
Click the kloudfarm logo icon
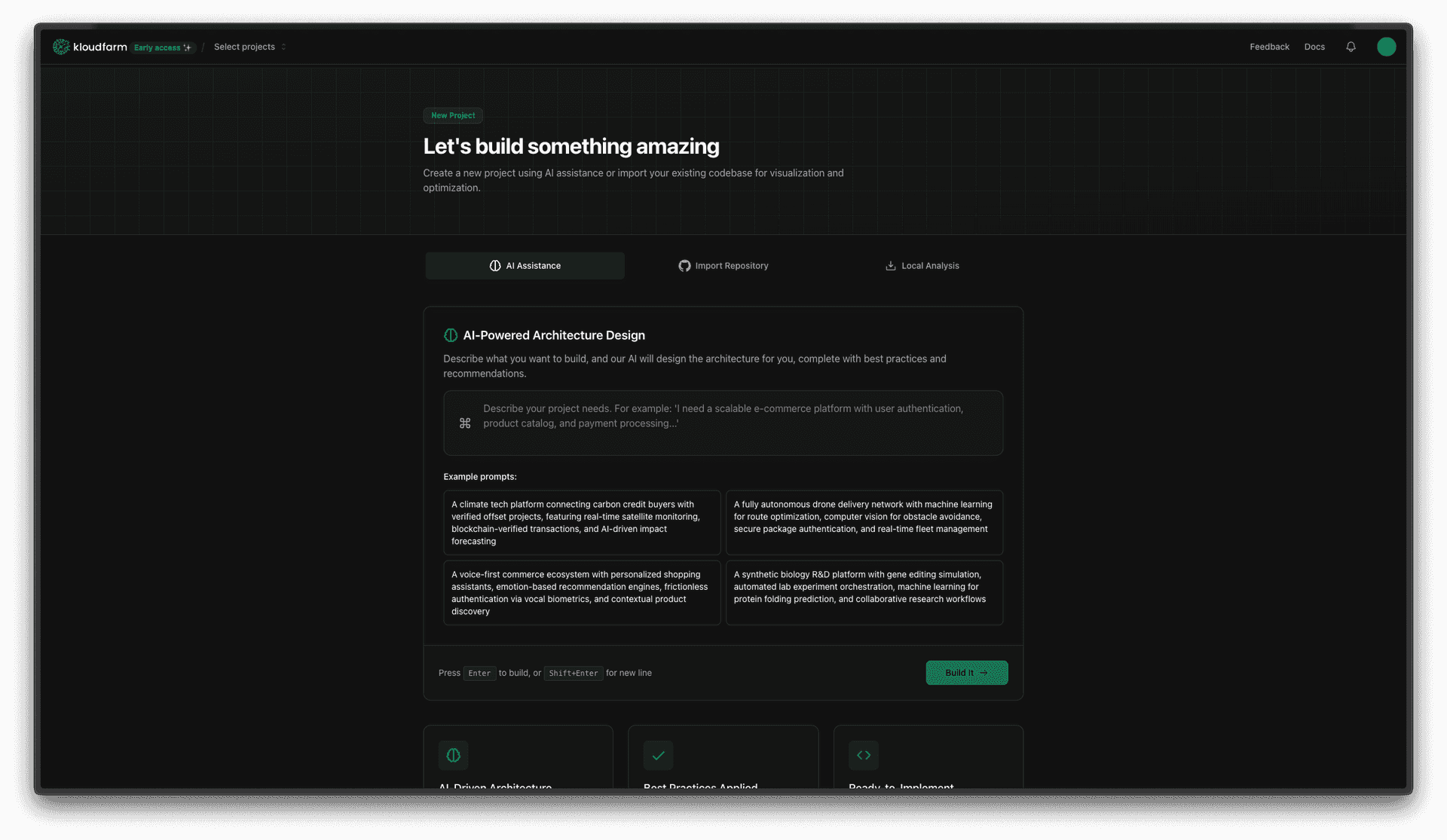pos(60,46)
